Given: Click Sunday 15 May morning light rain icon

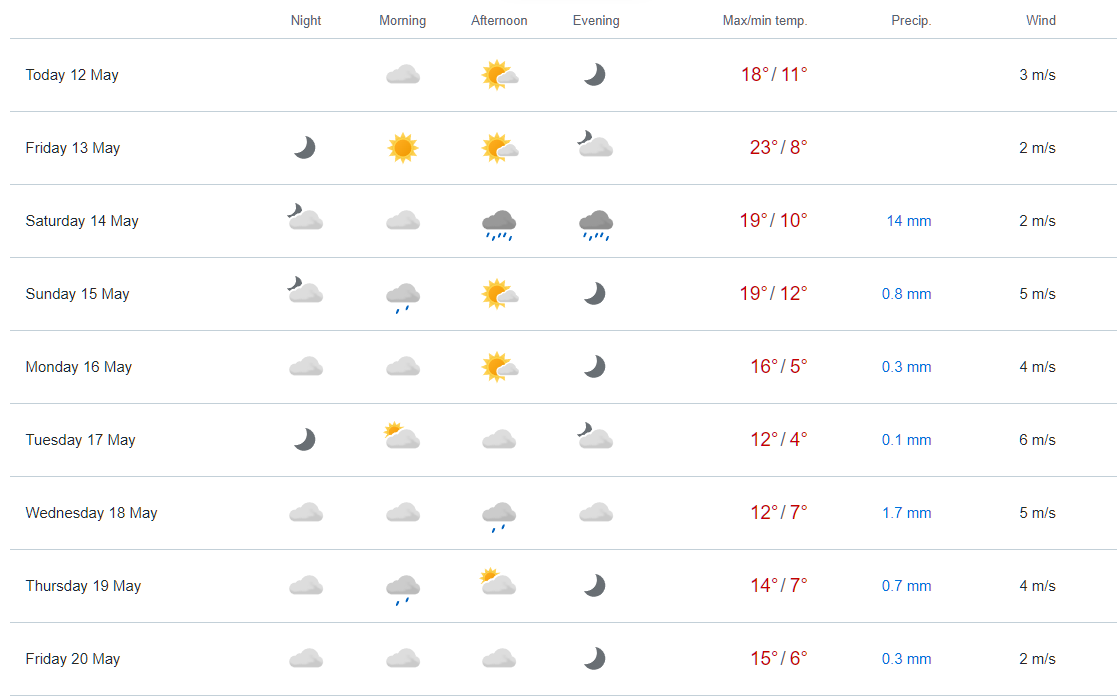Looking at the screenshot, I should 403,298.
